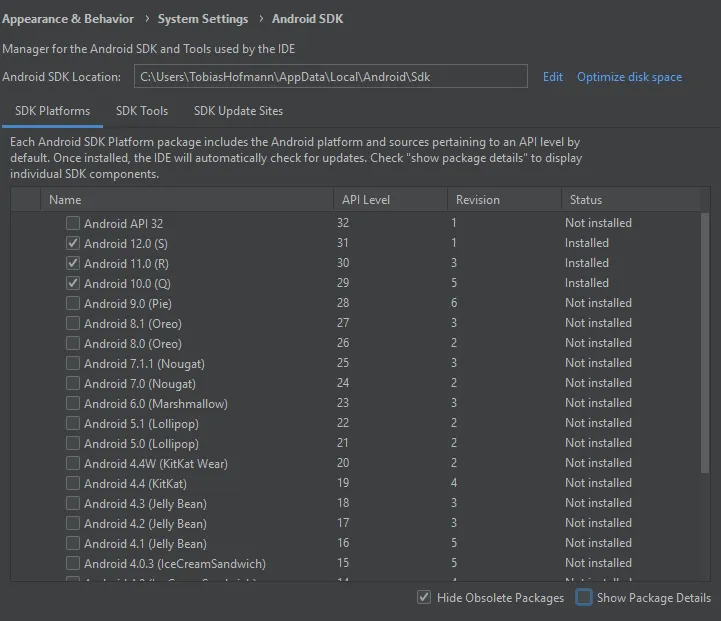The image size is (721, 621).
Task: Enable the Android 9.0 (Pie) checkbox
Action: click(x=73, y=303)
